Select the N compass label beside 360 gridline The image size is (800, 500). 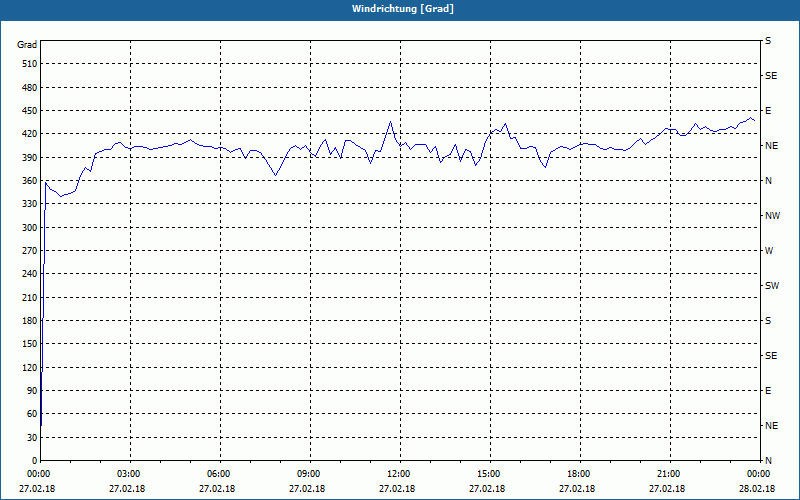tap(768, 181)
